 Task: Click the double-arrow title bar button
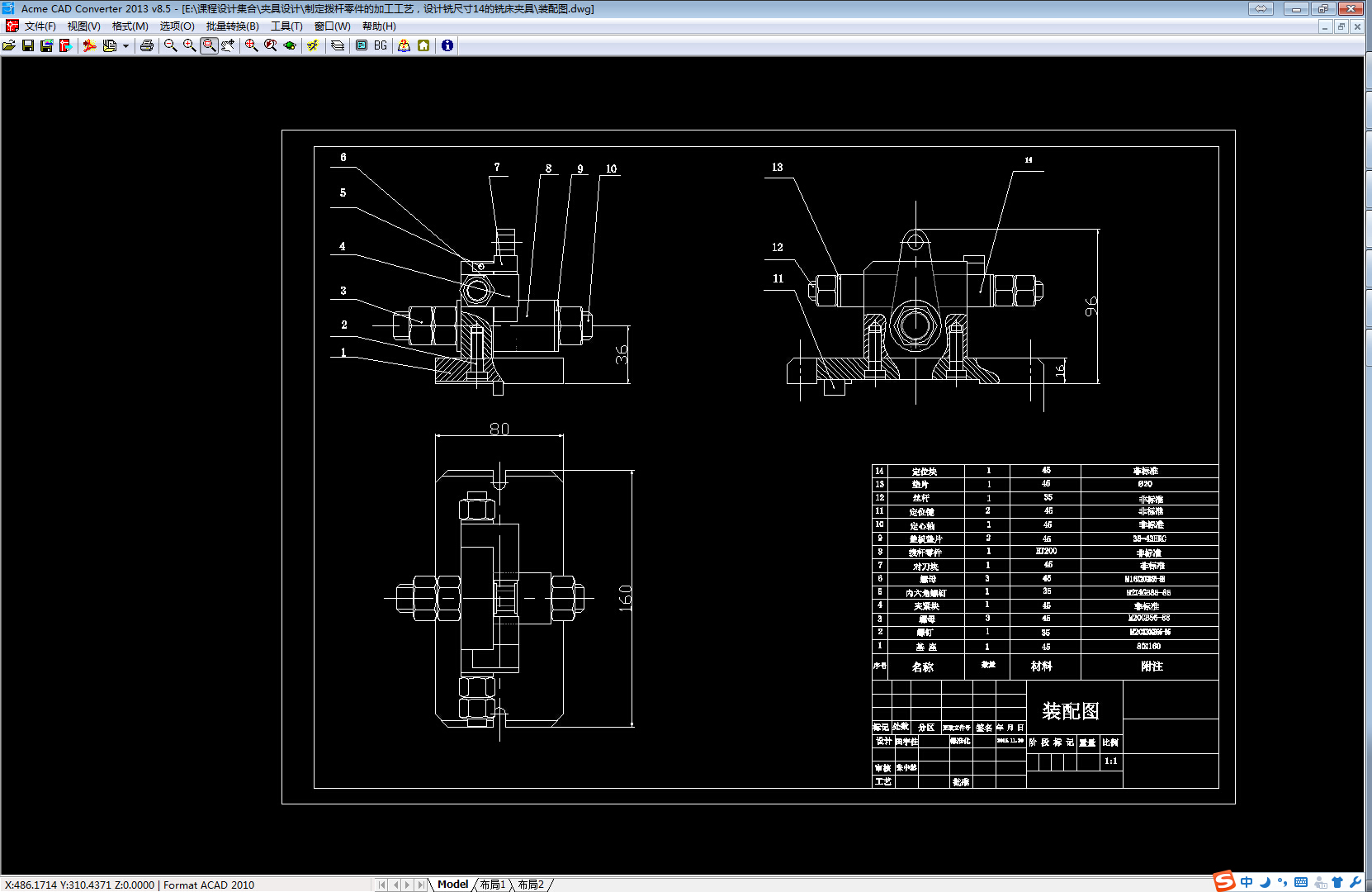coord(1261,8)
